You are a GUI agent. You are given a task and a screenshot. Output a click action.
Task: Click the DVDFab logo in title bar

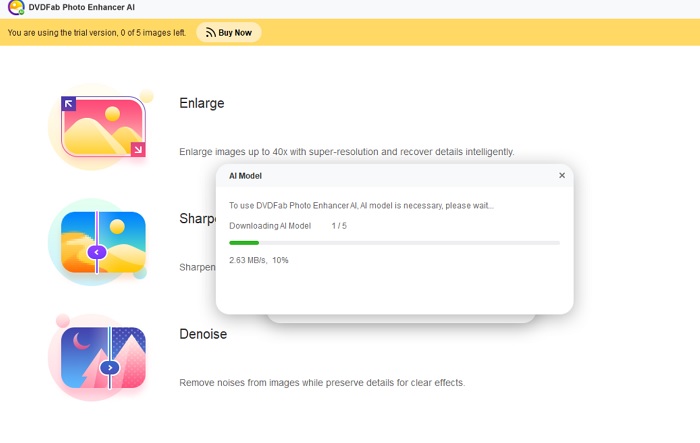click(x=16, y=7)
